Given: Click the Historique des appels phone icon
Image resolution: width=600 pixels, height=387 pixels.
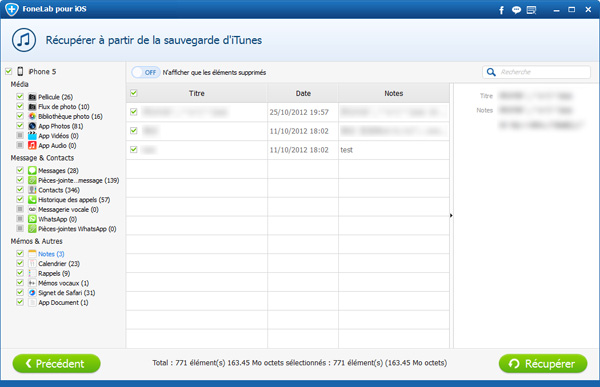Looking at the screenshot, I should 32,199.
